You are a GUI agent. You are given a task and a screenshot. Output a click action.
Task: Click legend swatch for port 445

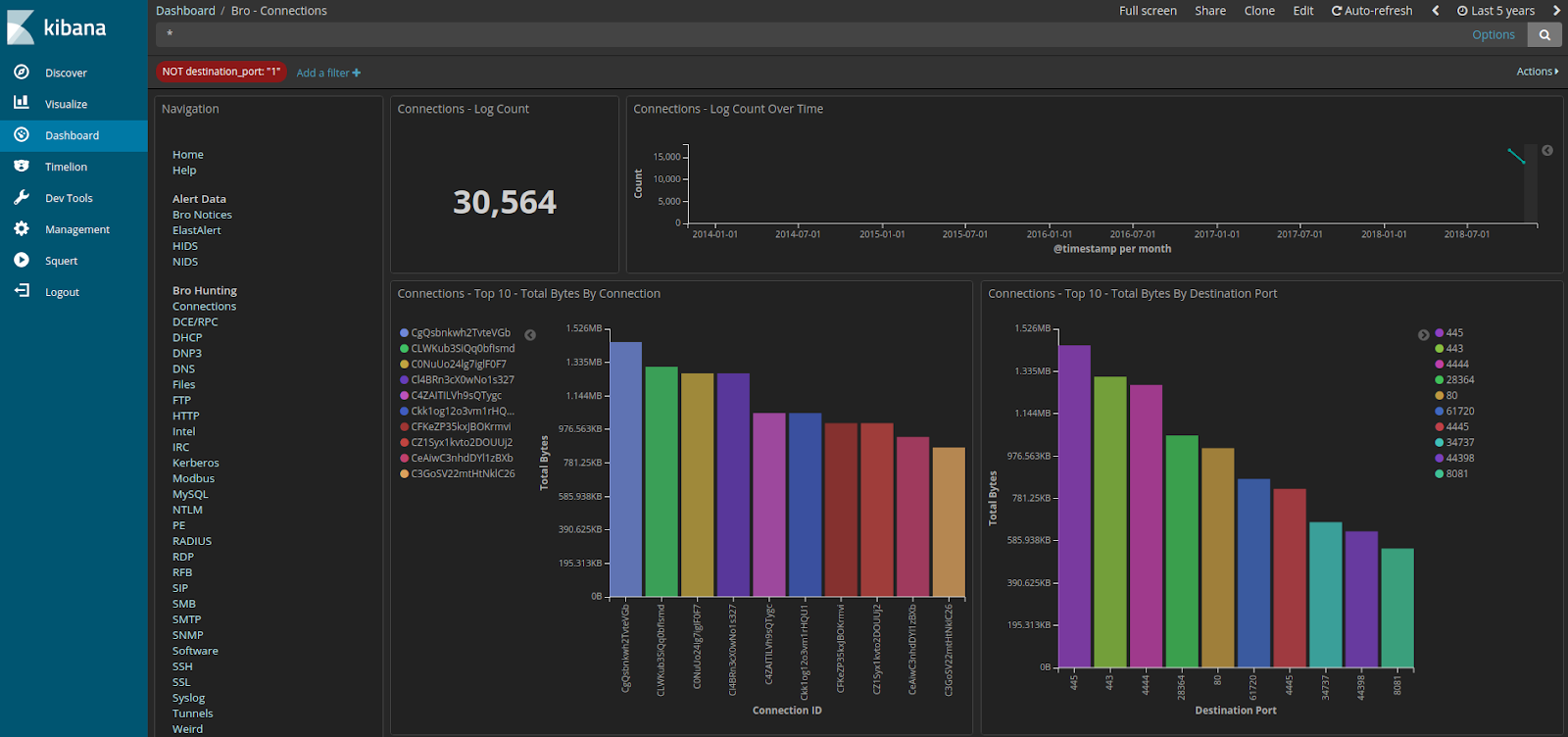[1440, 333]
